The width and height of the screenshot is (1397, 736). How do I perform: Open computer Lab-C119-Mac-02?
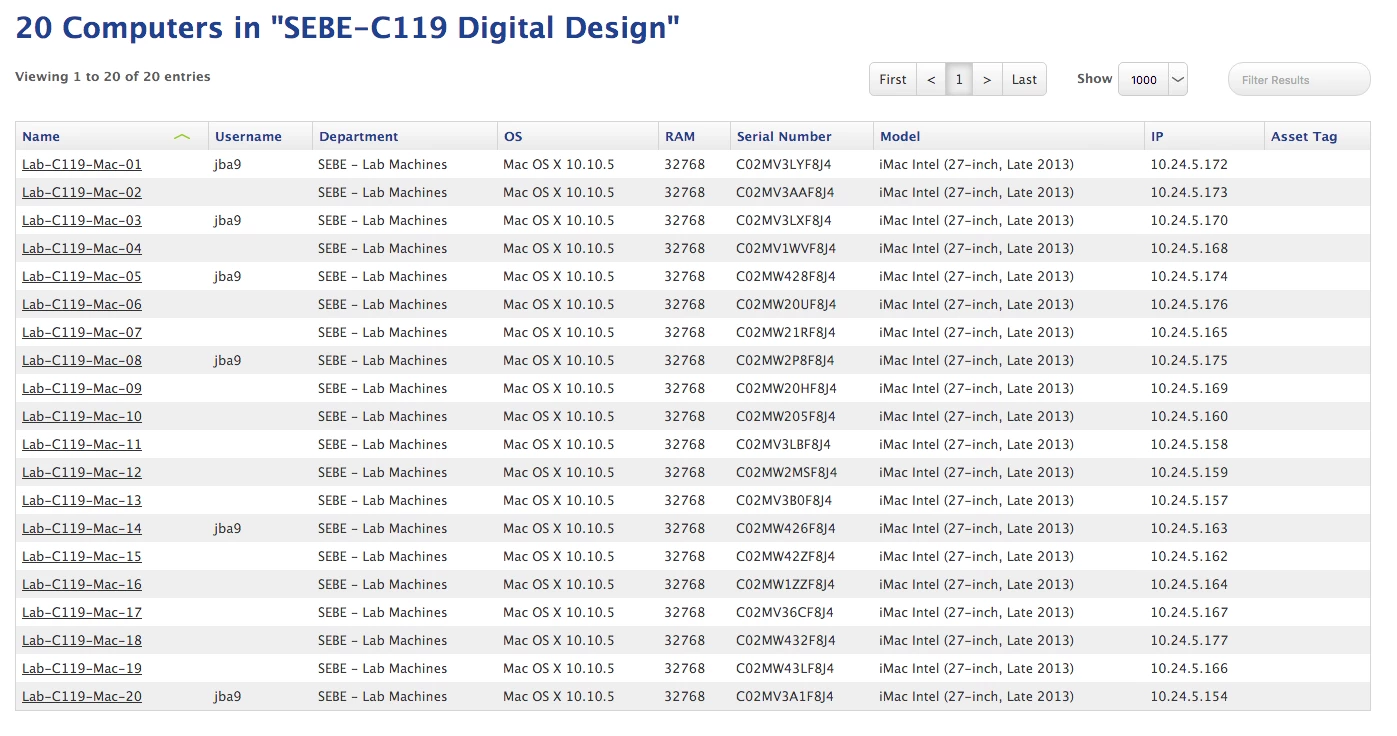(x=82, y=193)
